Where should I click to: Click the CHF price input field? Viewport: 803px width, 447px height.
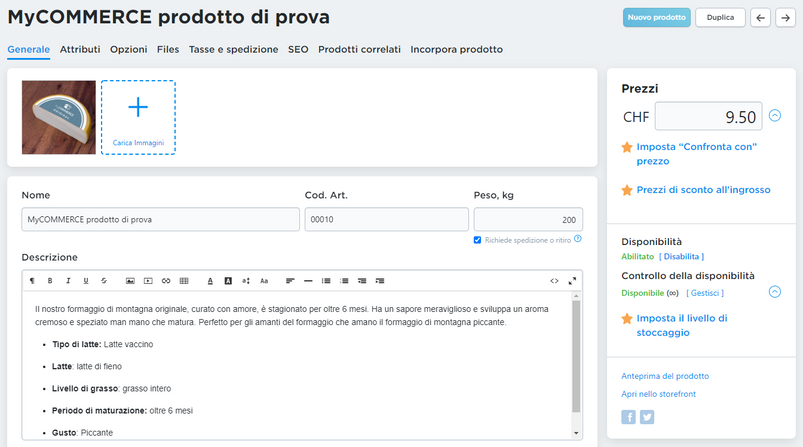pos(709,117)
